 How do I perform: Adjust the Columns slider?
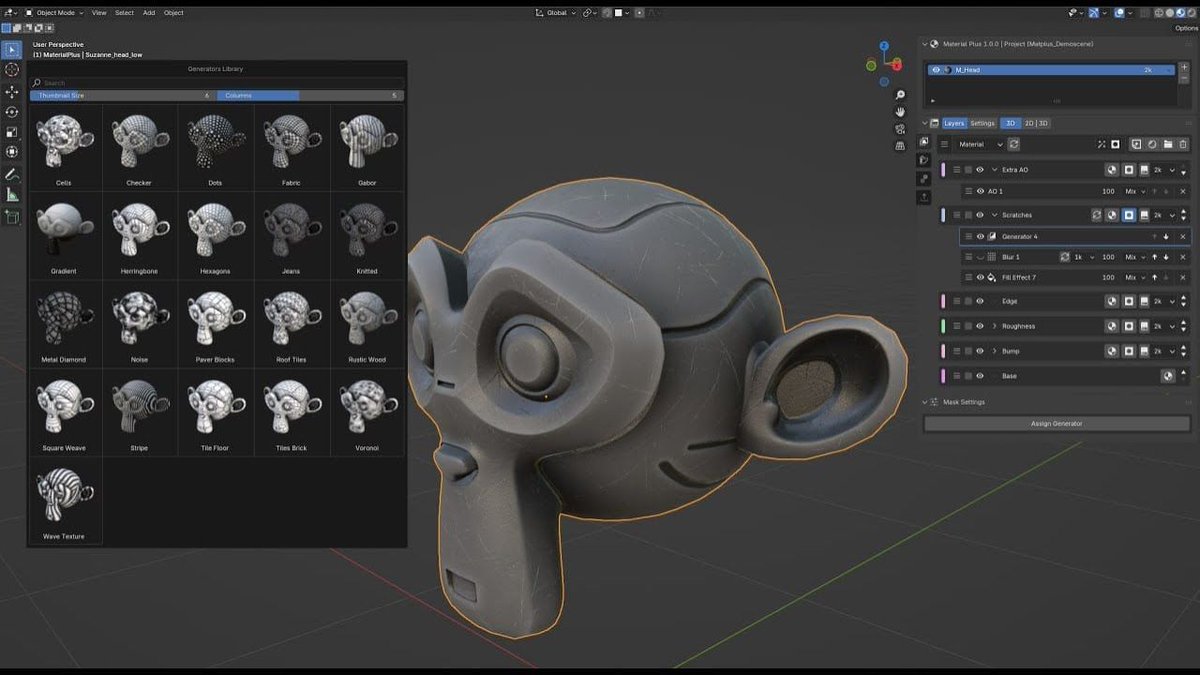click(310, 95)
